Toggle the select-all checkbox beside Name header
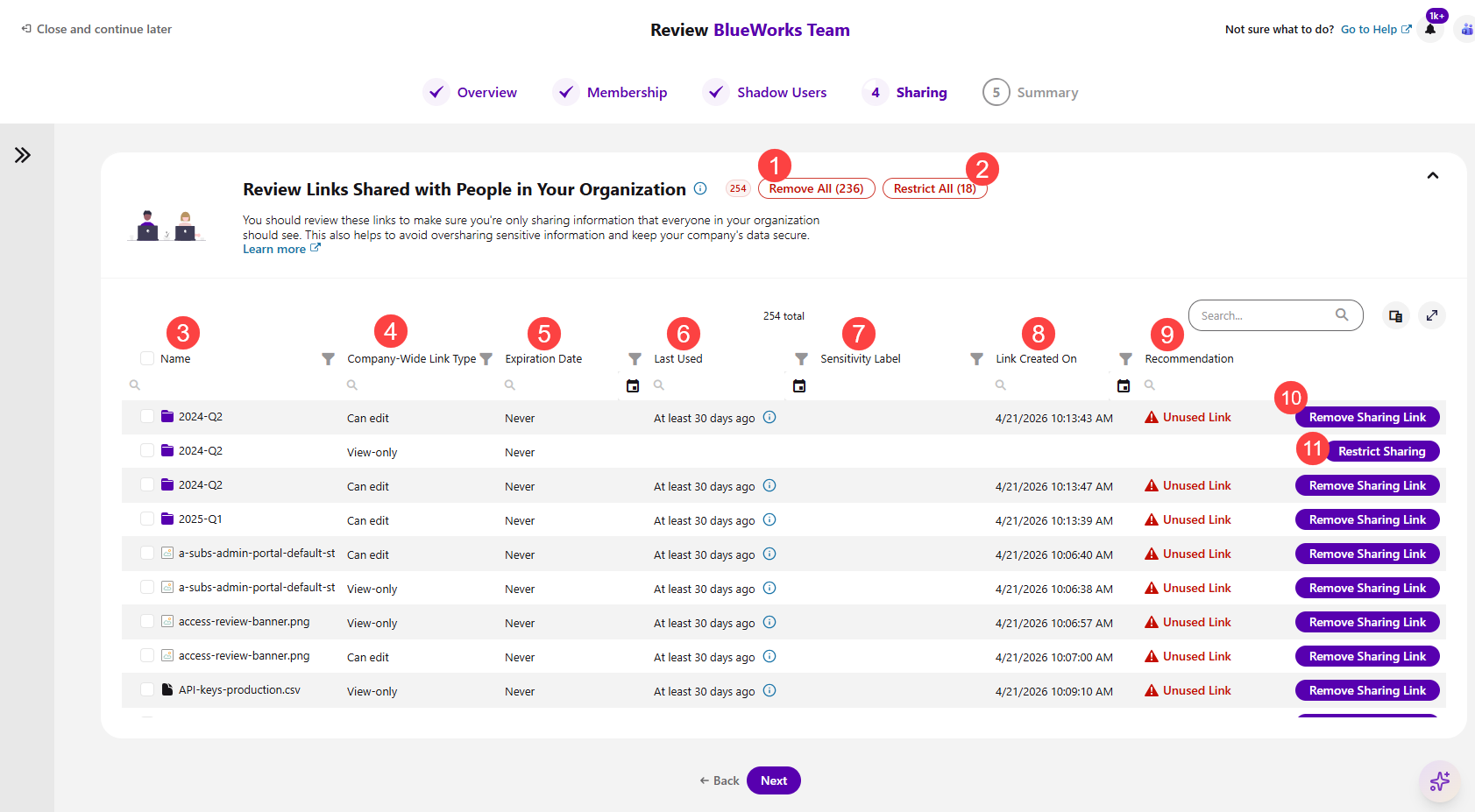 click(147, 358)
